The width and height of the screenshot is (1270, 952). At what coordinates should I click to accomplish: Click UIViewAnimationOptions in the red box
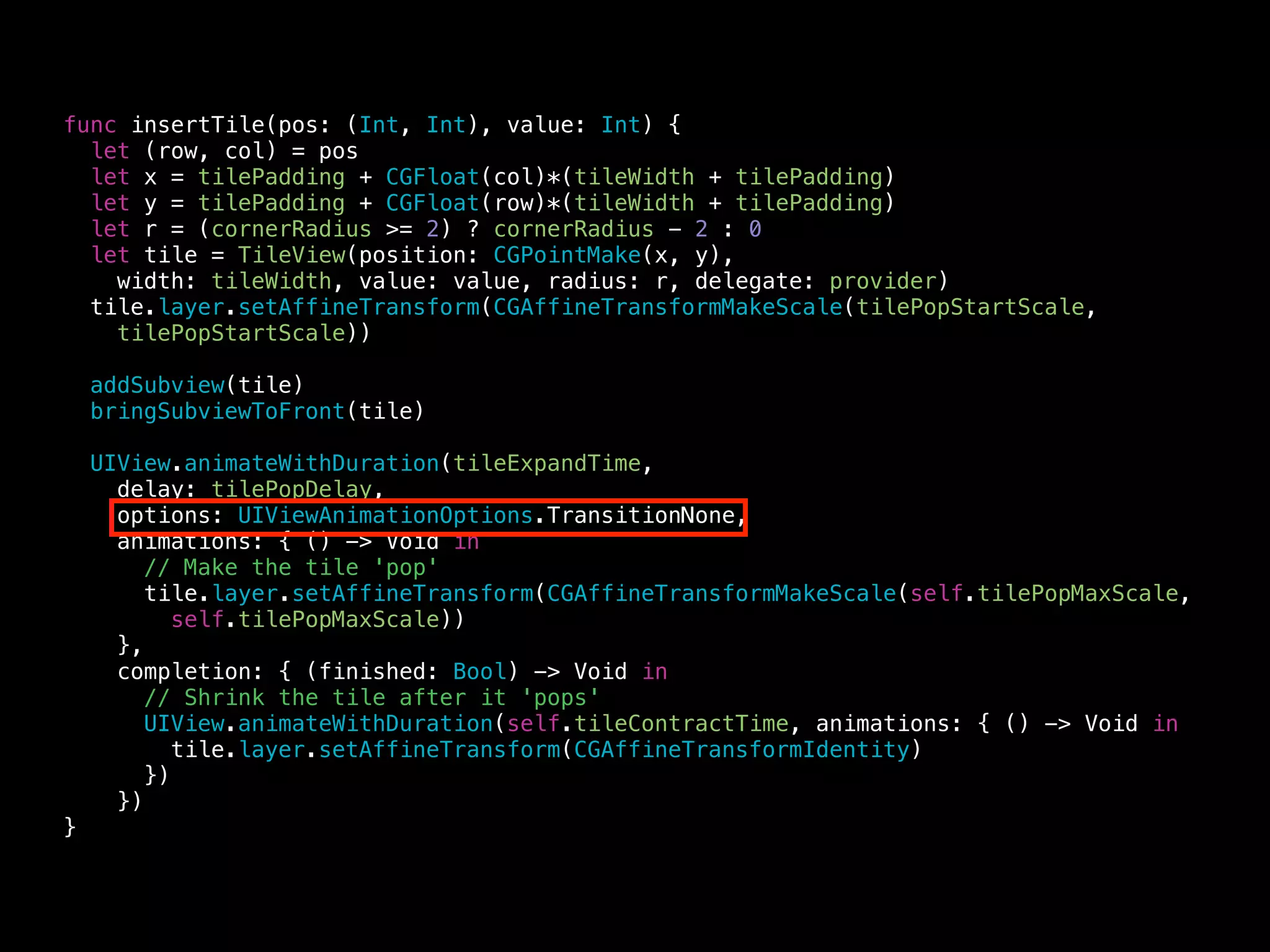pos(385,516)
